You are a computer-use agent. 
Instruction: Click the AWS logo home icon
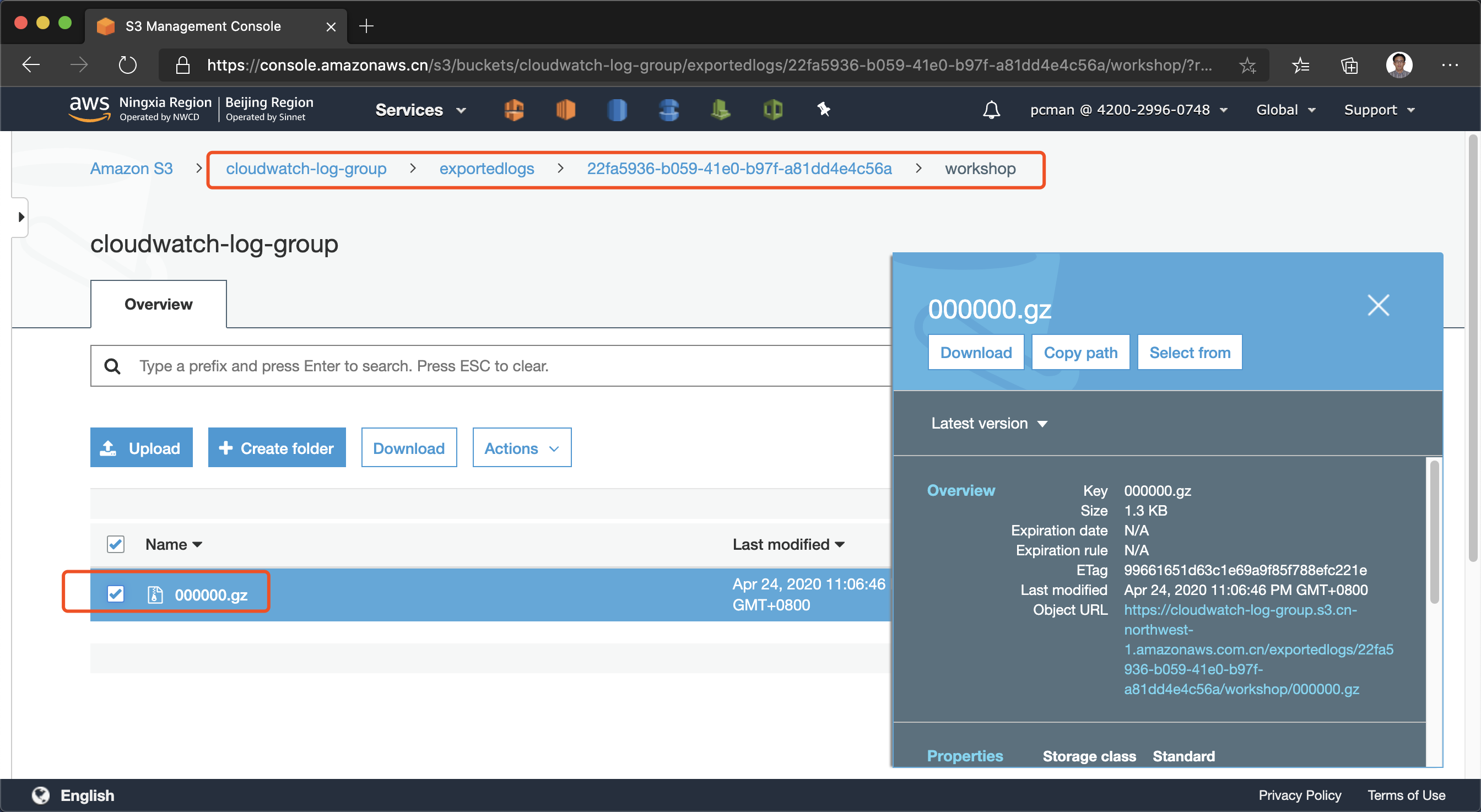click(x=89, y=108)
